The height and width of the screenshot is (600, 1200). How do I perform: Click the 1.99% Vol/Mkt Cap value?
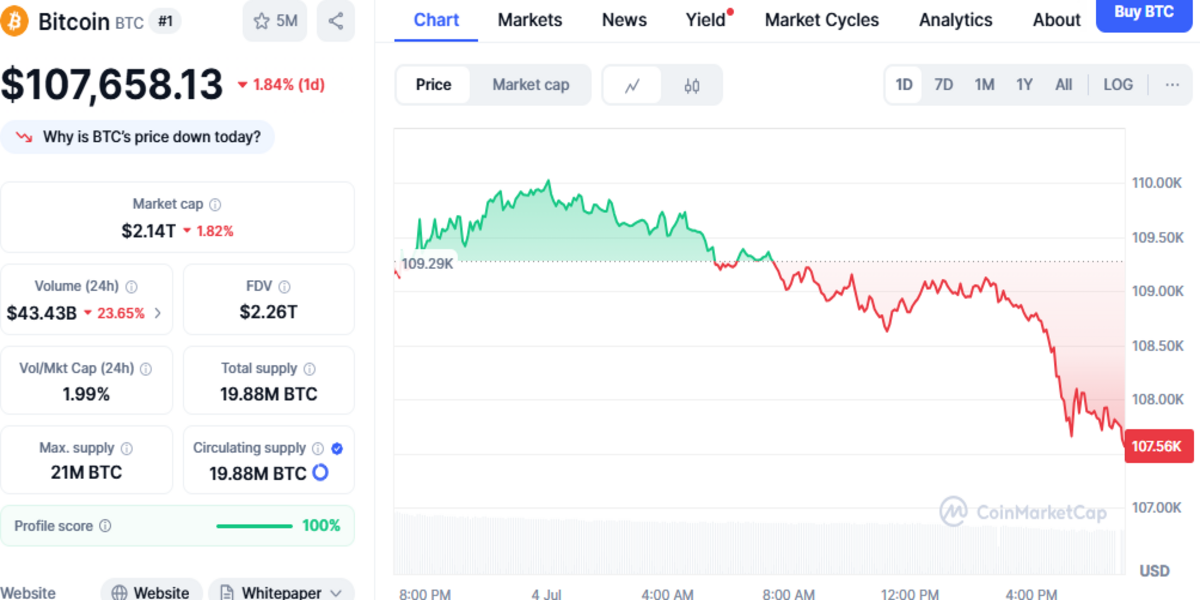tap(86, 394)
